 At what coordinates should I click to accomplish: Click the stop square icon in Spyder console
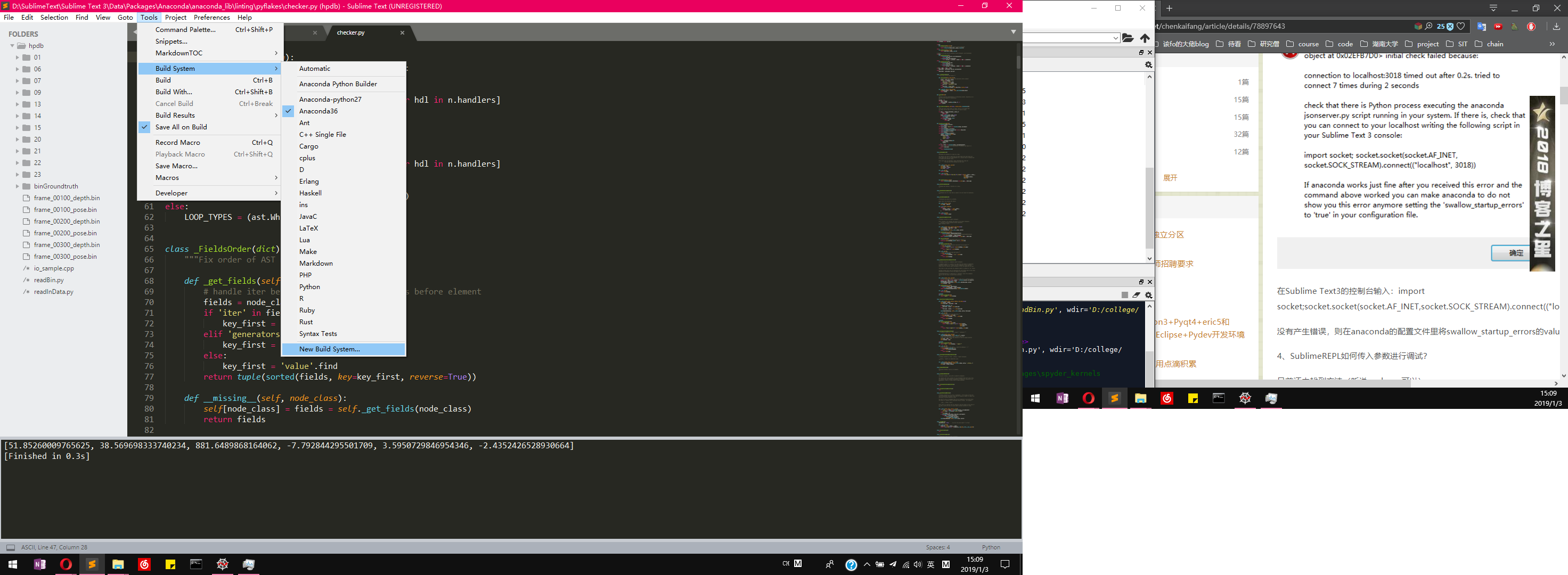pyautogui.click(x=1125, y=295)
